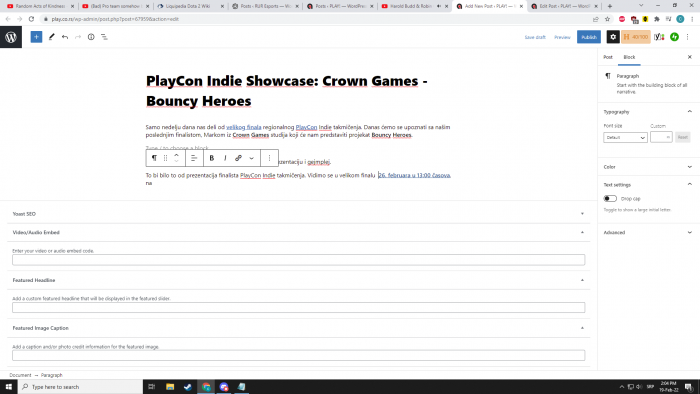Click the Save draft link
The width and height of the screenshot is (700, 394).
tap(535, 37)
